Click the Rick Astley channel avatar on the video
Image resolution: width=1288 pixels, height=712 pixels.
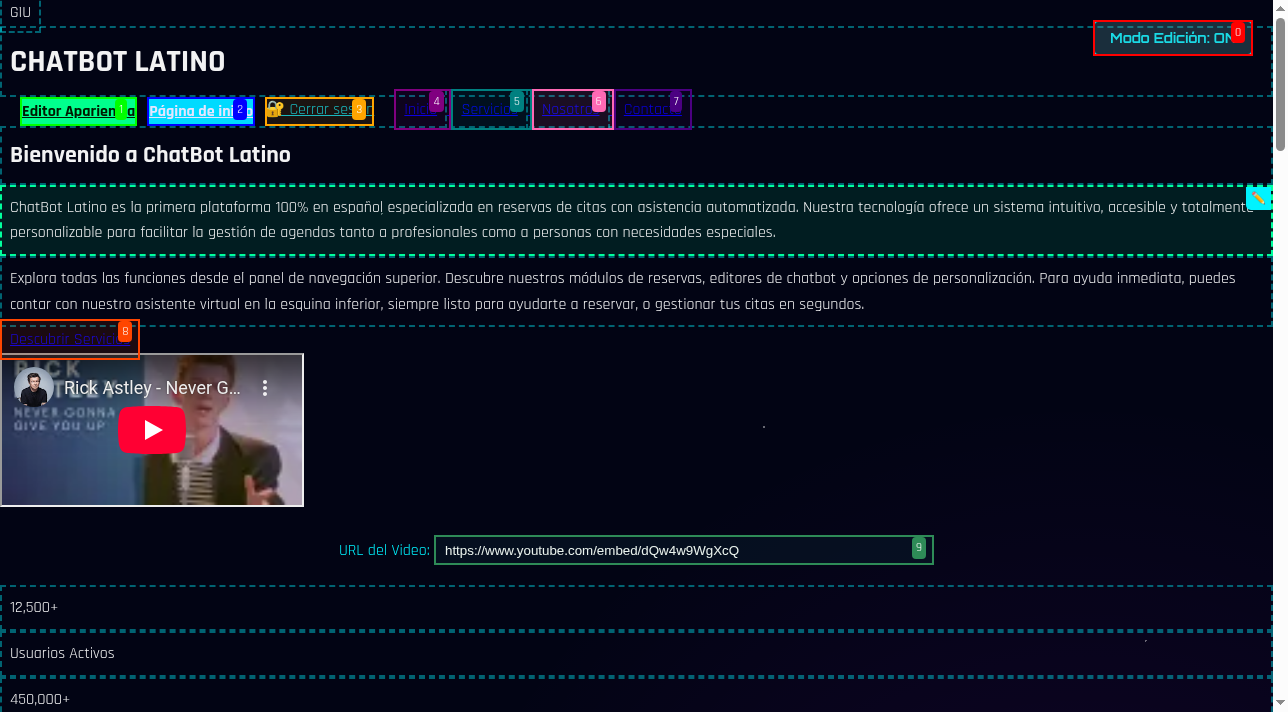tap(32, 387)
